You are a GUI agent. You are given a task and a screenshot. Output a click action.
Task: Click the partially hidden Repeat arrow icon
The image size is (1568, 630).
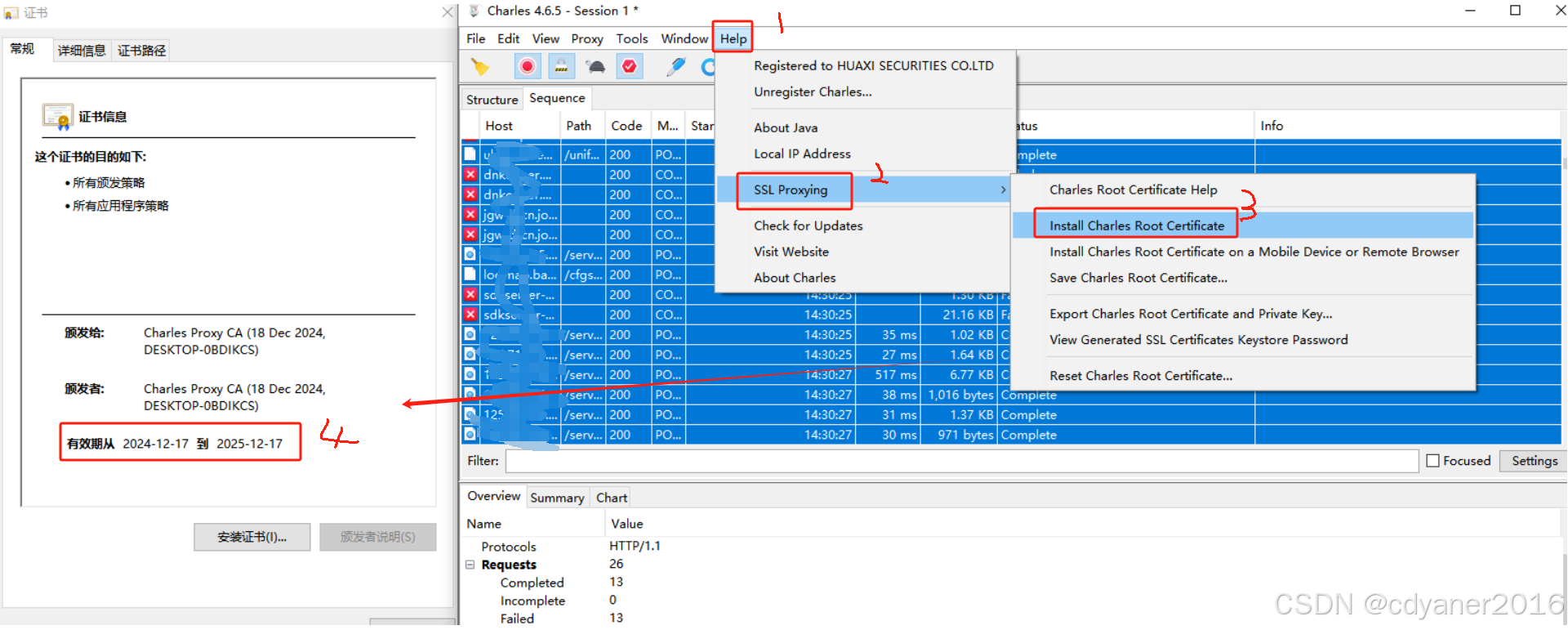(x=707, y=67)
